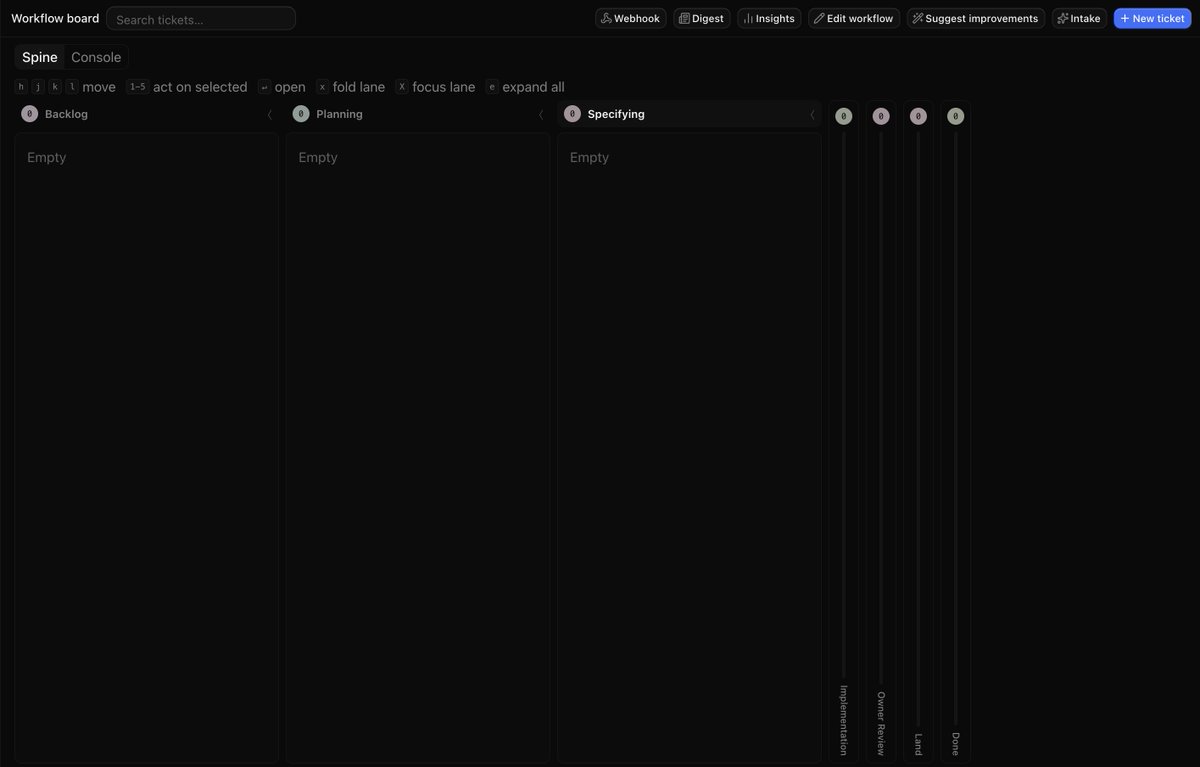Click the 'e' expand all key hint

pyautogui.click(x=492, y=87)
